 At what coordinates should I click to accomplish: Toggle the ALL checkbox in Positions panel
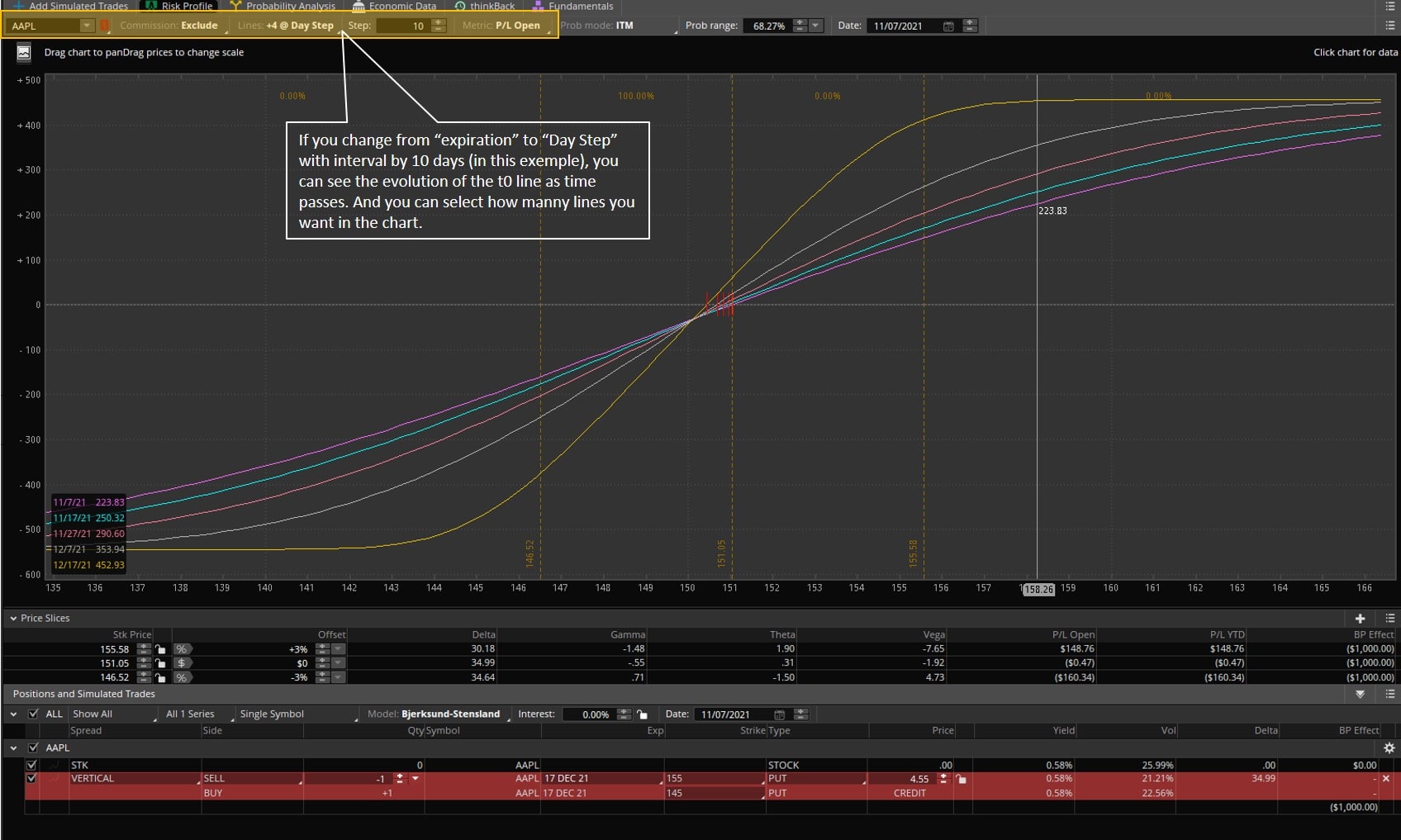pos(34,714)
